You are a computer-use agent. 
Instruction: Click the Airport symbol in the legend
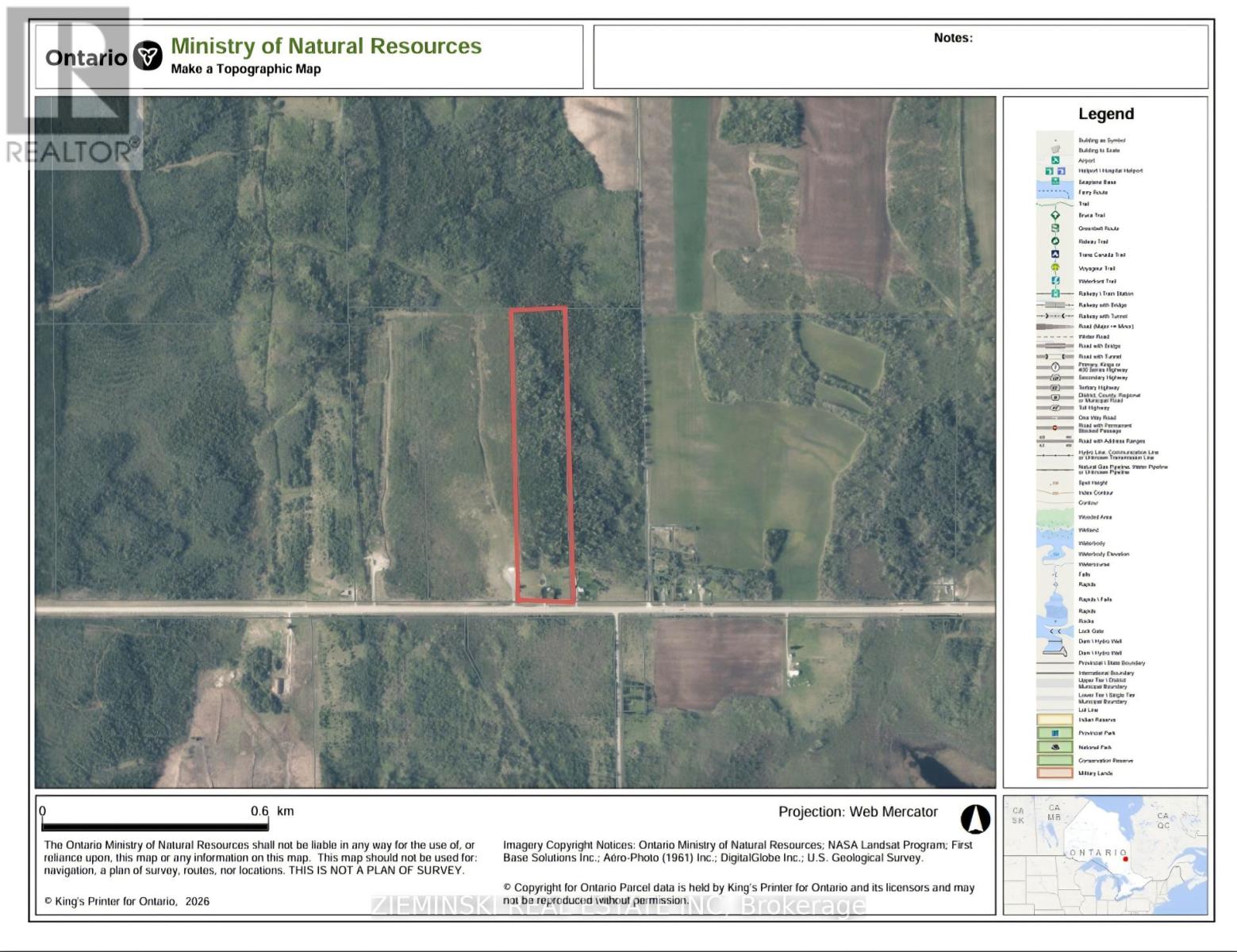coord(1055,160)
